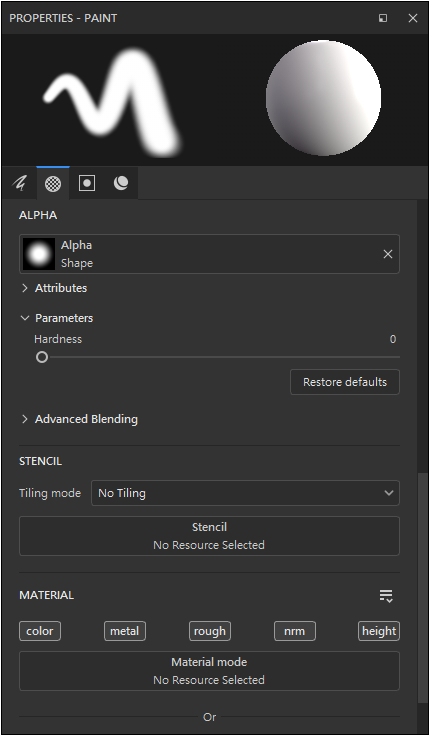Viewport: 430px width, 736px height.
Task: Toggle the height channel
Action: click(x=379, y=631)
